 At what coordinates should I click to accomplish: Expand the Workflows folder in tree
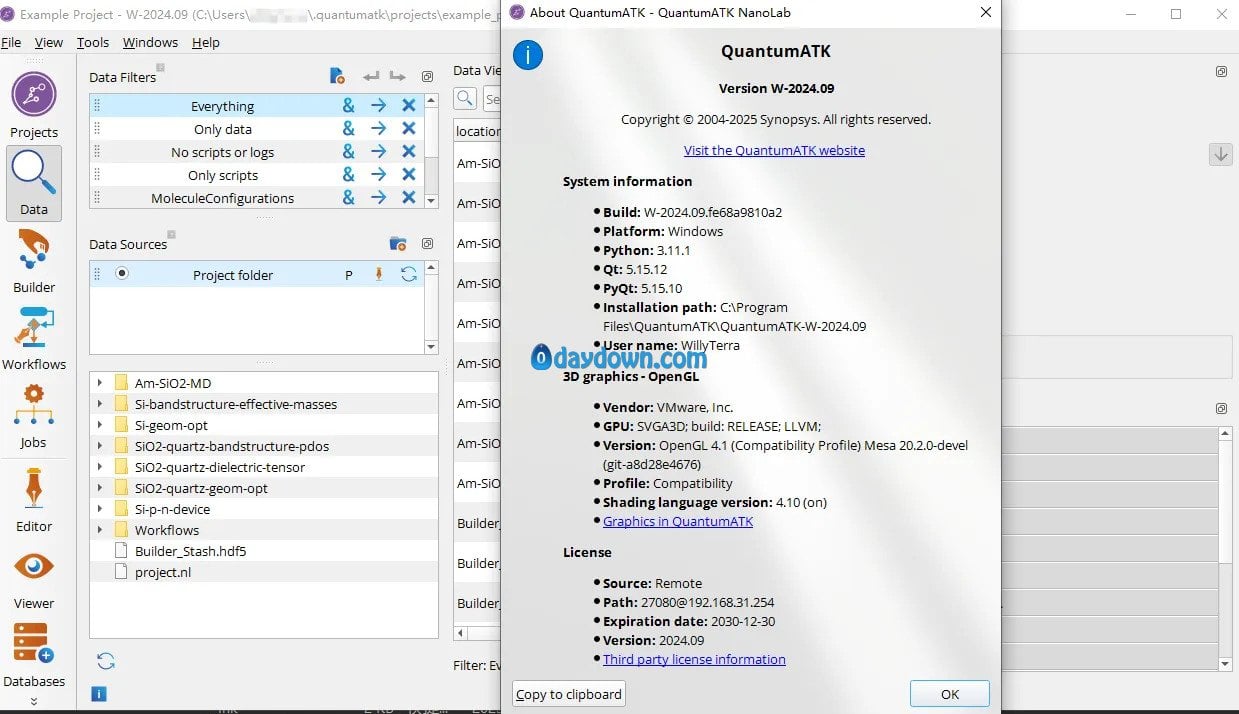coord(100,530)
